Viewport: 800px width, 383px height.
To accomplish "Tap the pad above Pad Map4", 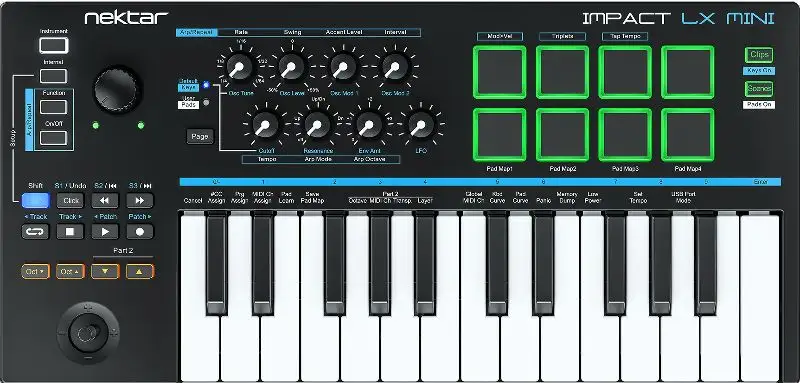I will (688, 135).
